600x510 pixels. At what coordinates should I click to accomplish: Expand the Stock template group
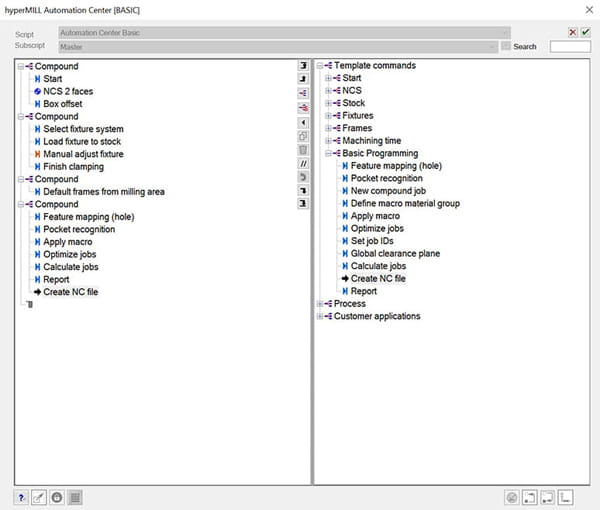pos(328,103)
